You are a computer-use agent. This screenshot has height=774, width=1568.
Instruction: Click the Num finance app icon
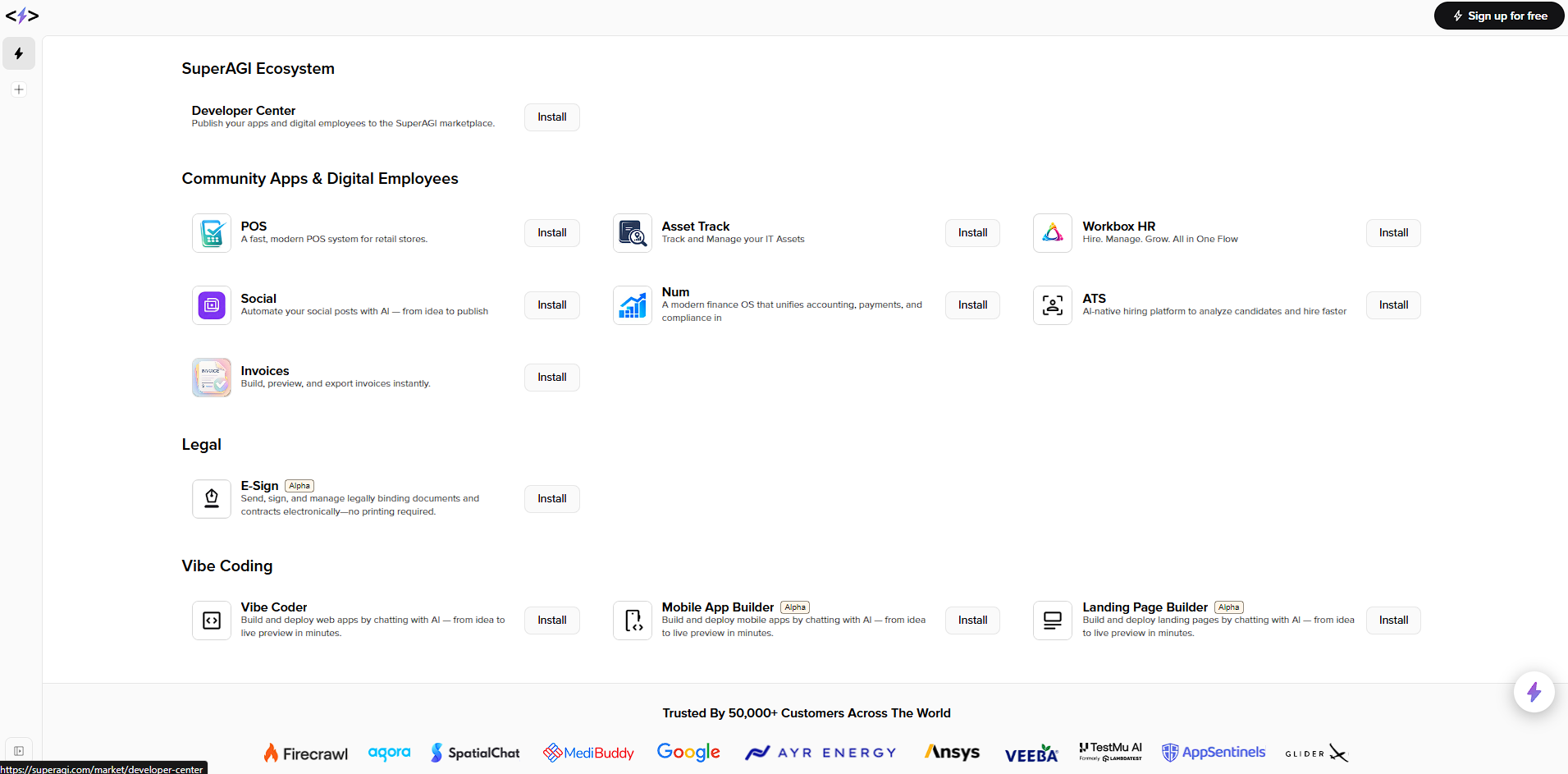633,305
